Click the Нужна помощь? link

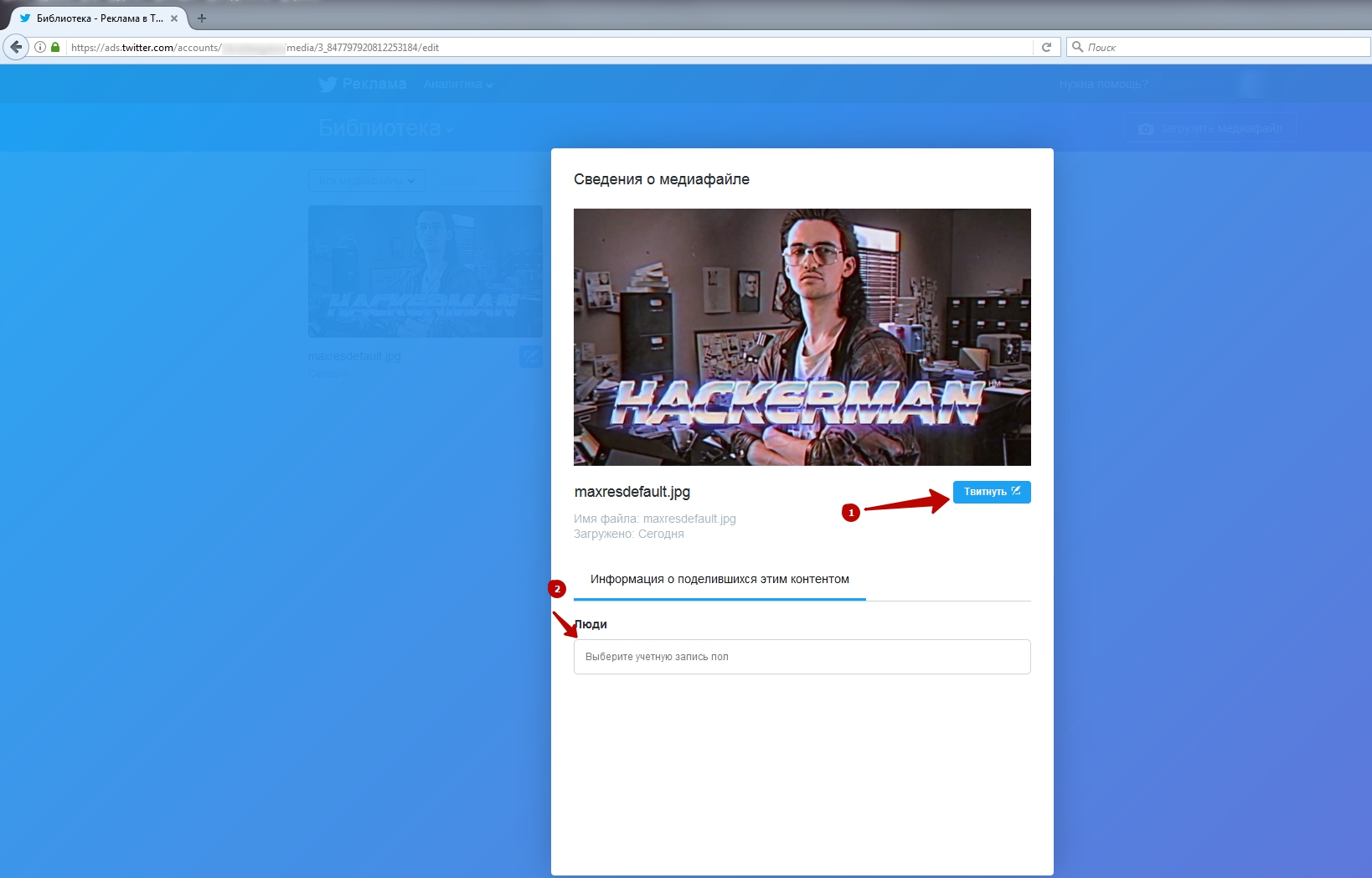(1103, 84)
